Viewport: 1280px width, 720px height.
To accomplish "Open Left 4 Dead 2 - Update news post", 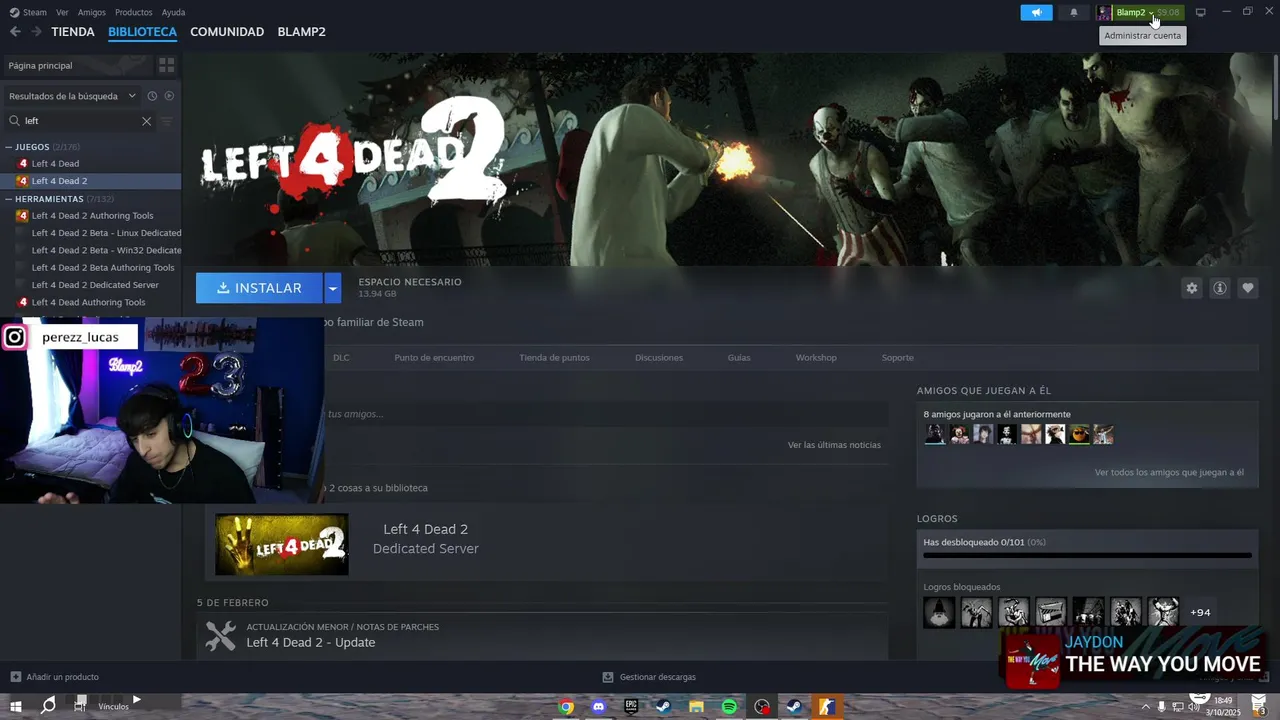I will (x=311, y=642).
